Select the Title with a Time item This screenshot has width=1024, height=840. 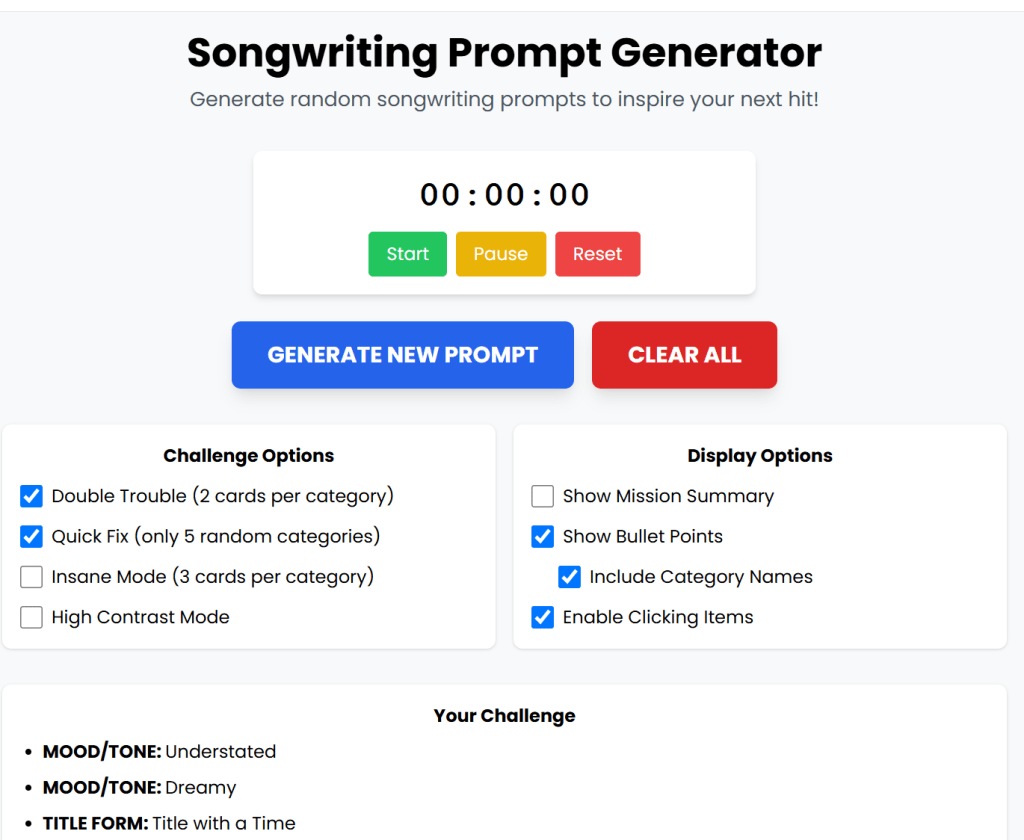pyautogui.click(x=169, y=824)
